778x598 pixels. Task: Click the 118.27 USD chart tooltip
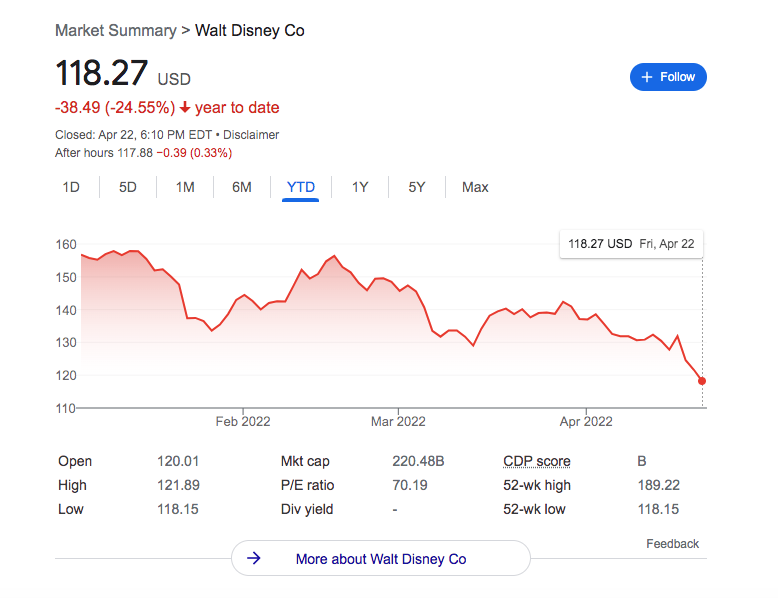point(630,243)
